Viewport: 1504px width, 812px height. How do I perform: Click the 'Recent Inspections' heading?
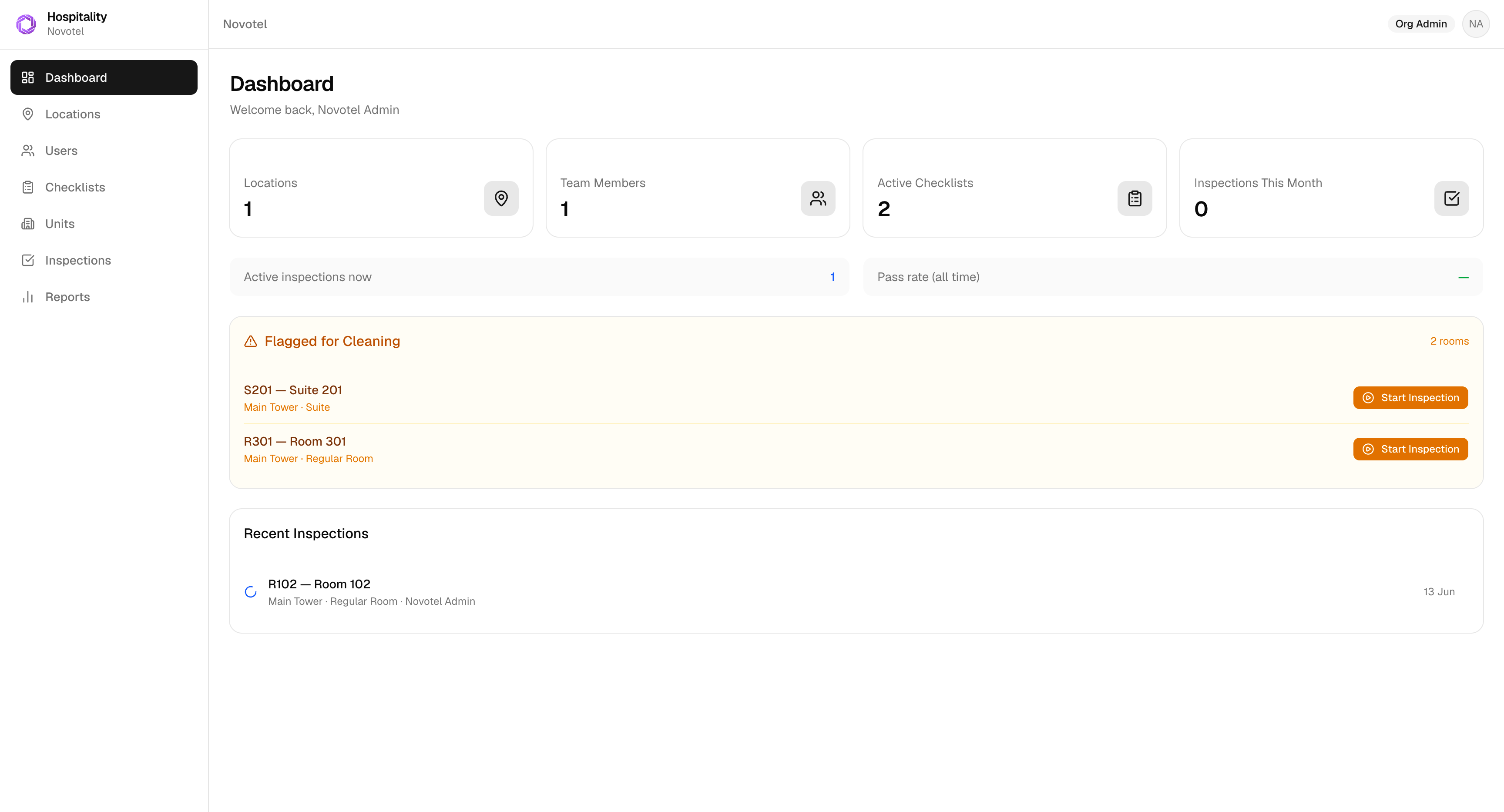point(306,534)
